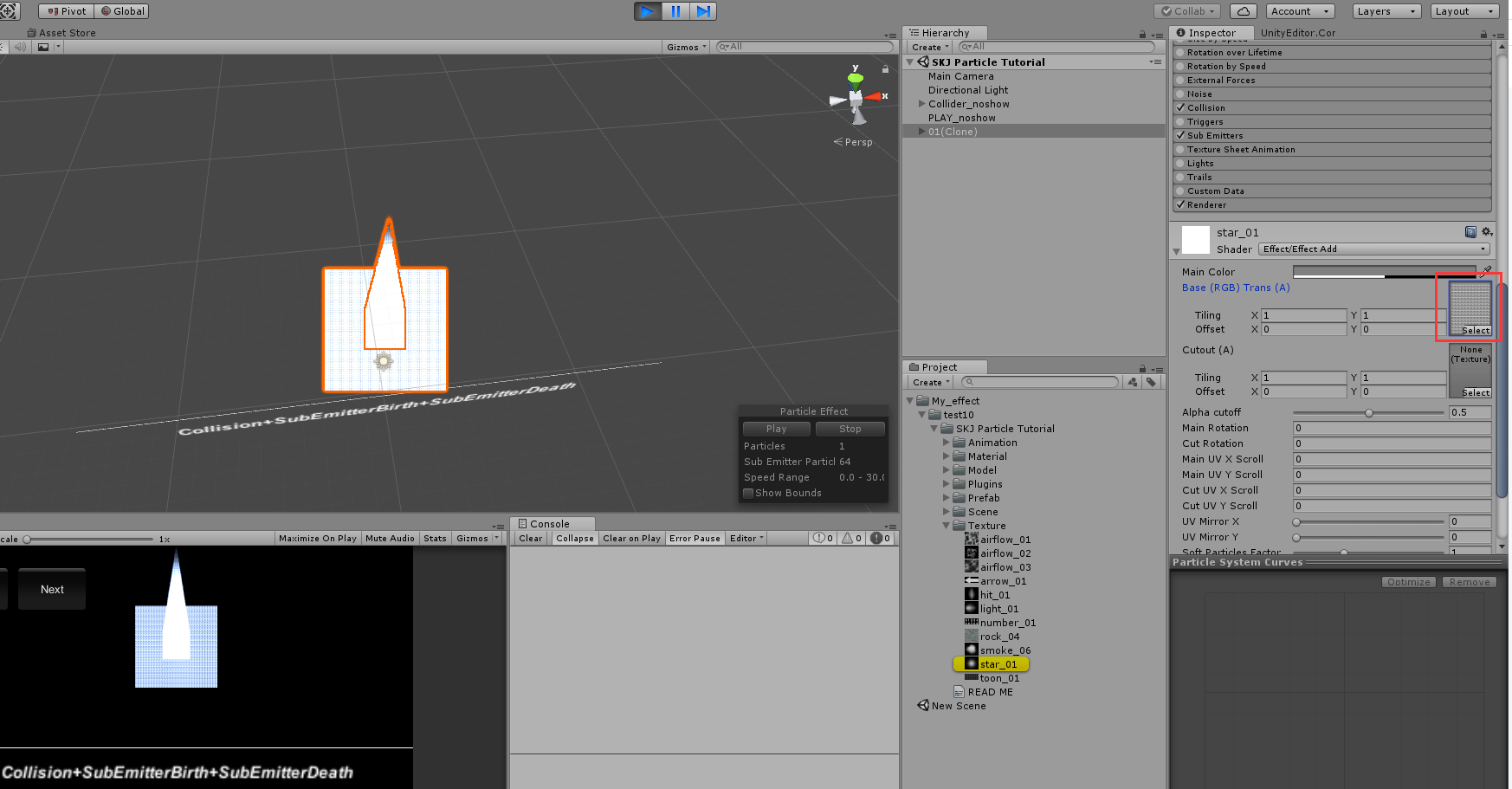1512x789 pixels.
Task: Enable Texture Sheet Animation module
Action: pyautogui.click(x=1179, y=149)
